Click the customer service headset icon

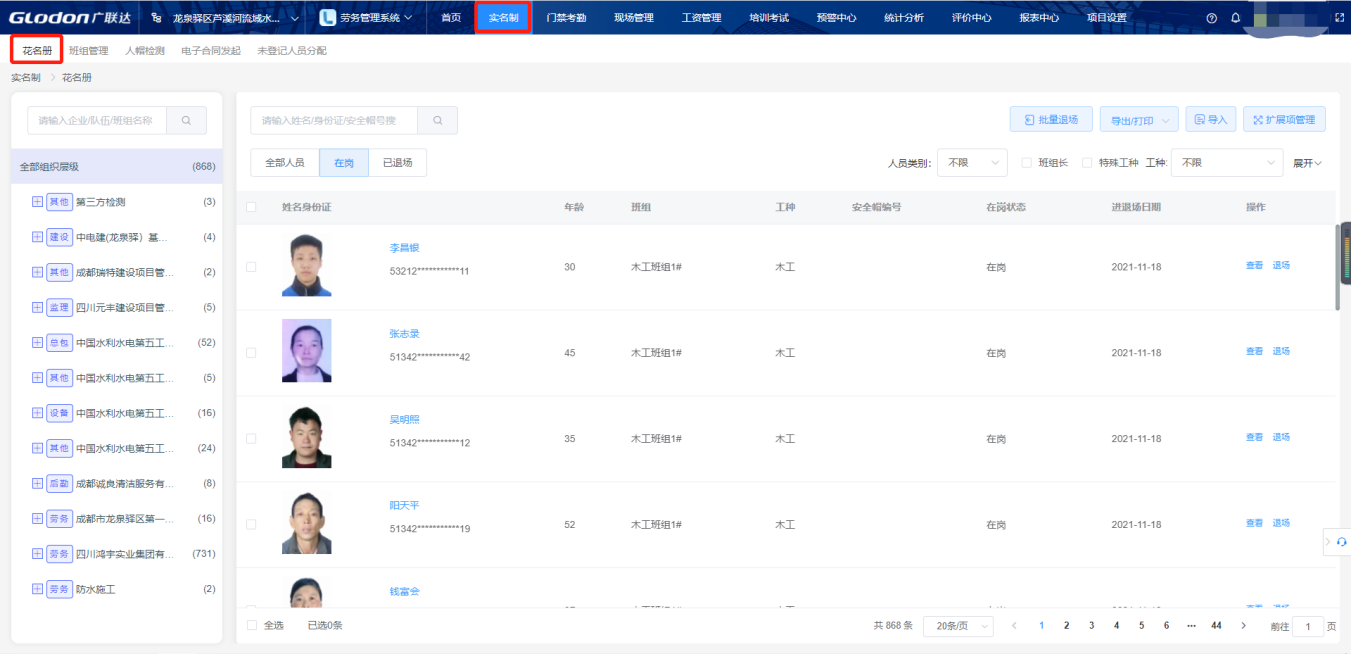[x=1341, y=541]
